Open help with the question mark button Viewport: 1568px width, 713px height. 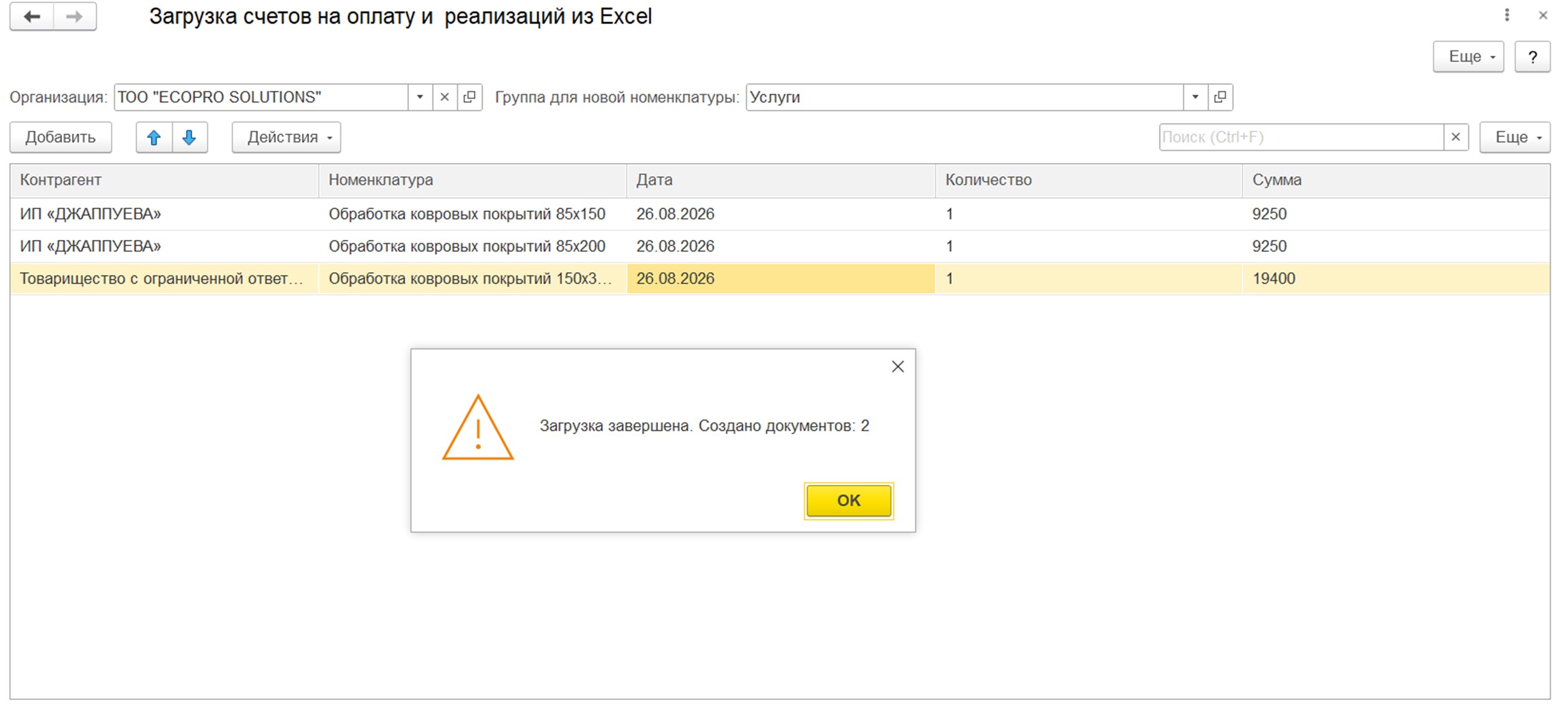coord(1533,57)
